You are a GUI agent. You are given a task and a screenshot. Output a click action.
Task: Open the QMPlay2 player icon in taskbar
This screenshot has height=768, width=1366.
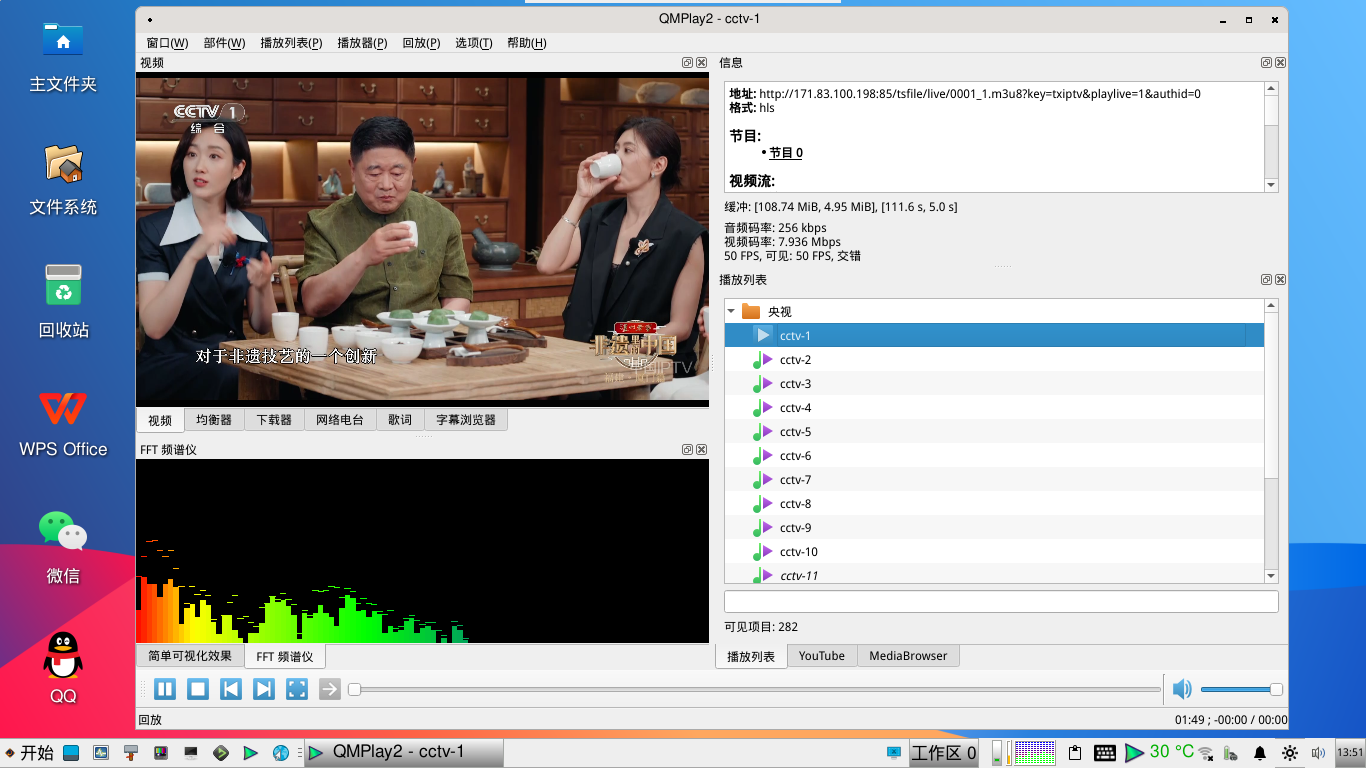[x=314, y=752]
